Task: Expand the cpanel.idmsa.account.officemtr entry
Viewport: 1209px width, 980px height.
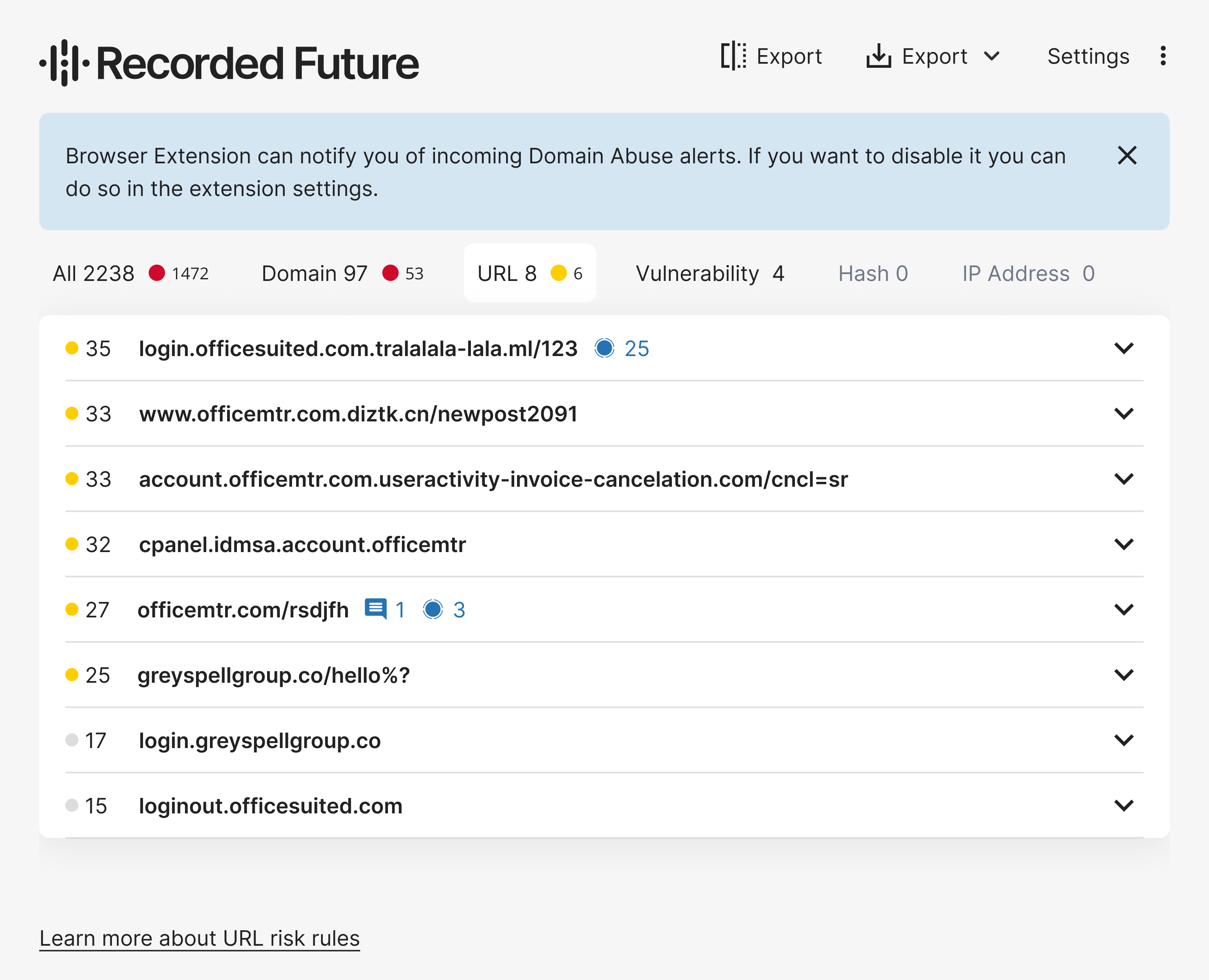Action: [x=1124, y=544]
